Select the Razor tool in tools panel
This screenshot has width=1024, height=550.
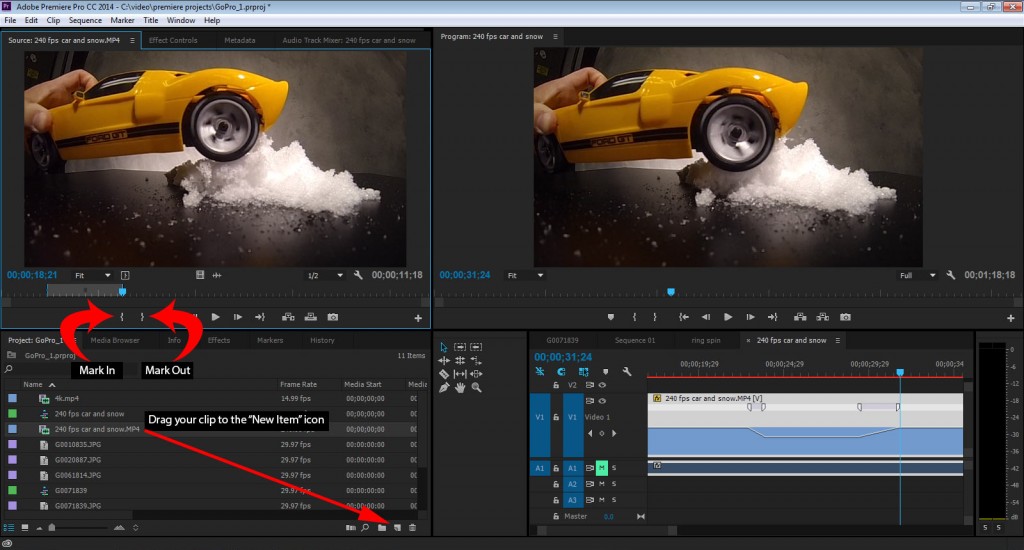coord(443,374)
